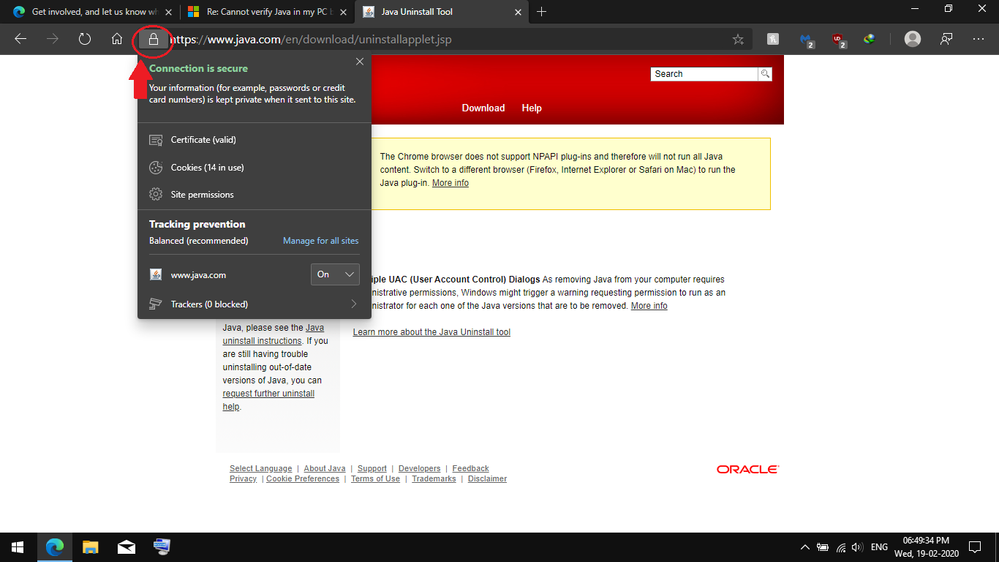Open Action Center notifications icon
The width and height of the screenshot is (999, 562).
click(975, 547)
